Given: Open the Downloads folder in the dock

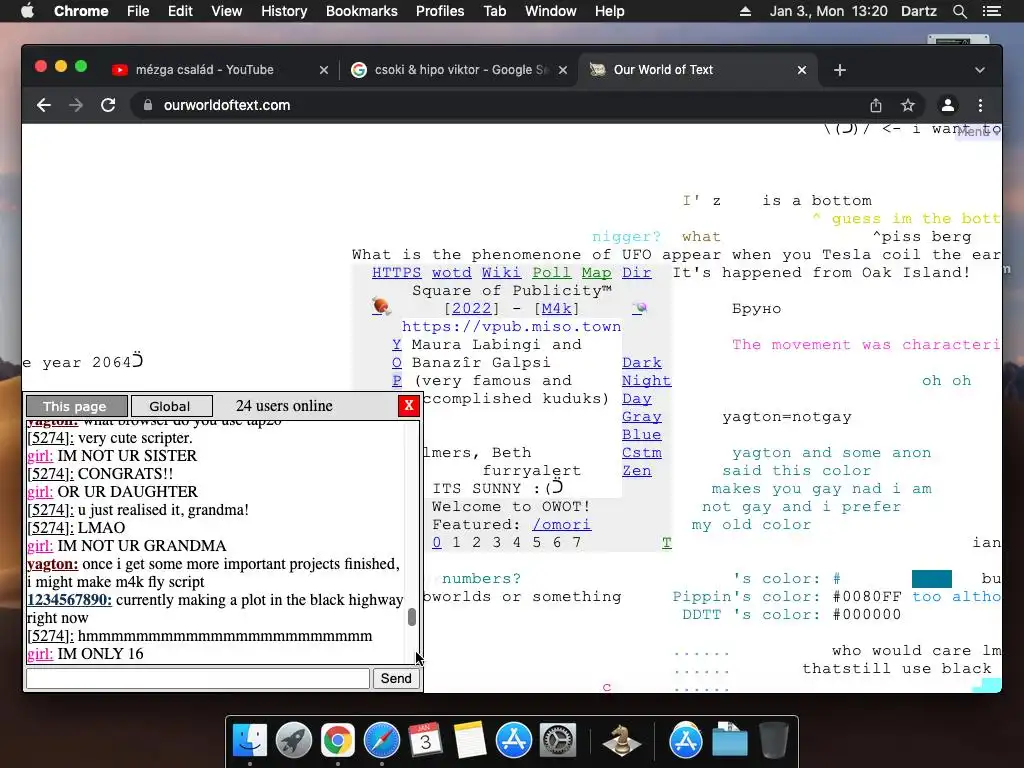Looking at the screenshot, I should click(x=729, y=741).
